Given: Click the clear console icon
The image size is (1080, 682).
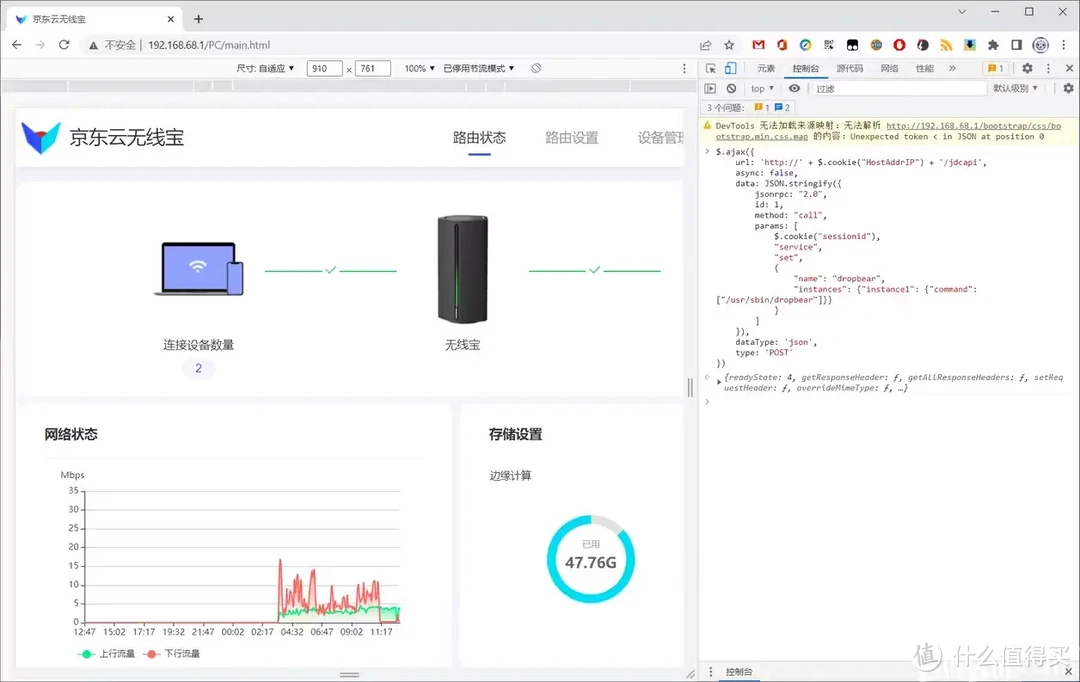Looking at the screenshot, I should coord(731,89).
